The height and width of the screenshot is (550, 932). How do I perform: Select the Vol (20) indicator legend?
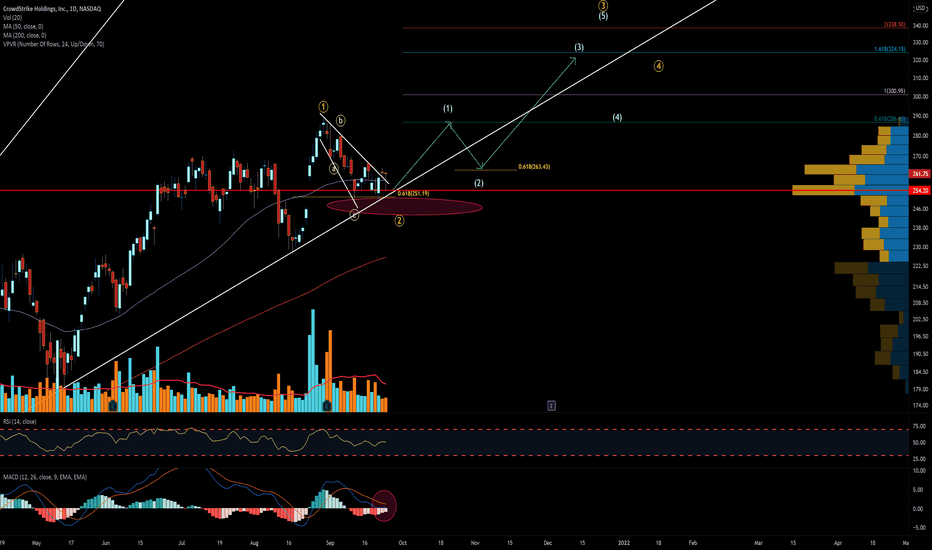[12, 18]
